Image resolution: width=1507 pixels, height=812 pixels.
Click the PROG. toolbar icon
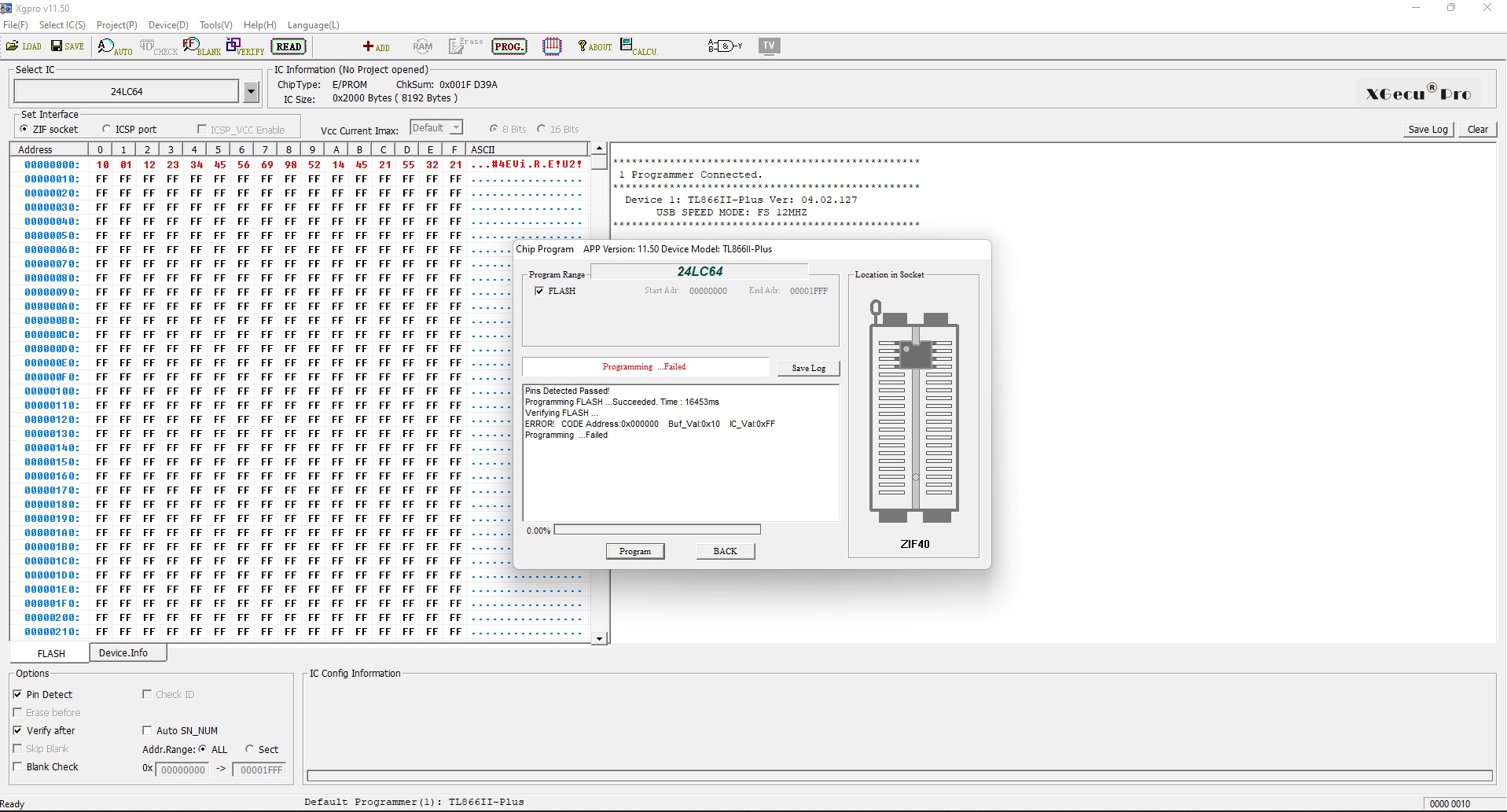509,46
